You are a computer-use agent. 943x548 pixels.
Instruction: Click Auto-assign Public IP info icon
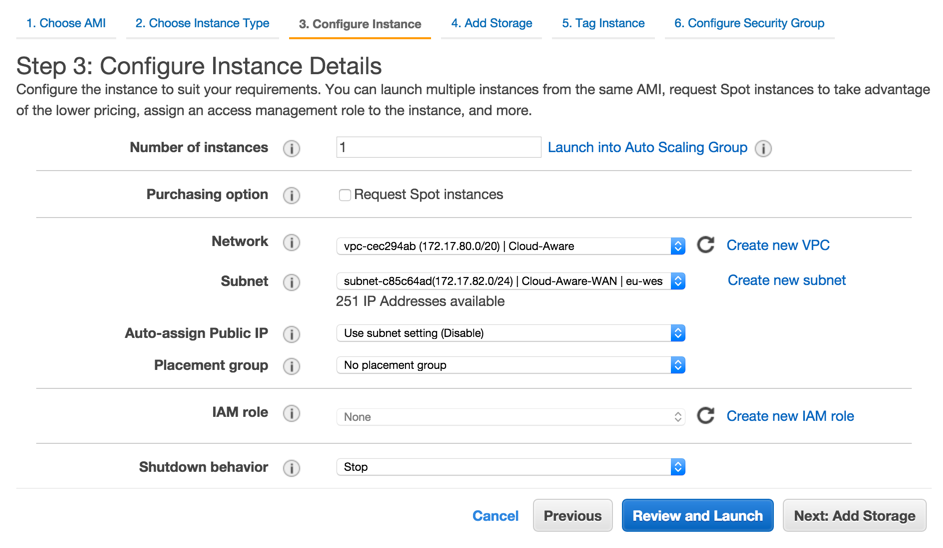click(x=291, y=335)
